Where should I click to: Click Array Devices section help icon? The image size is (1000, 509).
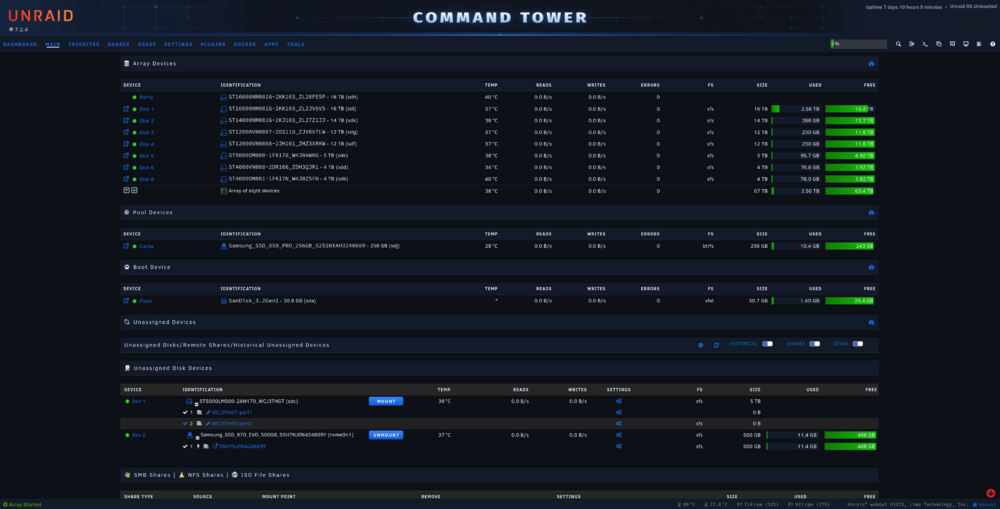(x=871, y=64)
